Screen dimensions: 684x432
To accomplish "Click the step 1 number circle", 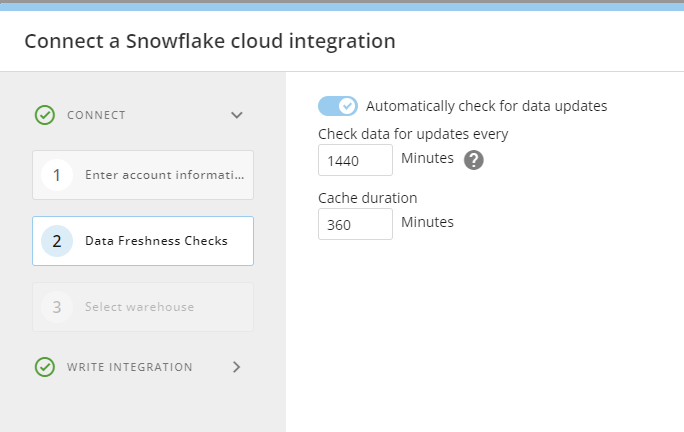I will 57,176.
